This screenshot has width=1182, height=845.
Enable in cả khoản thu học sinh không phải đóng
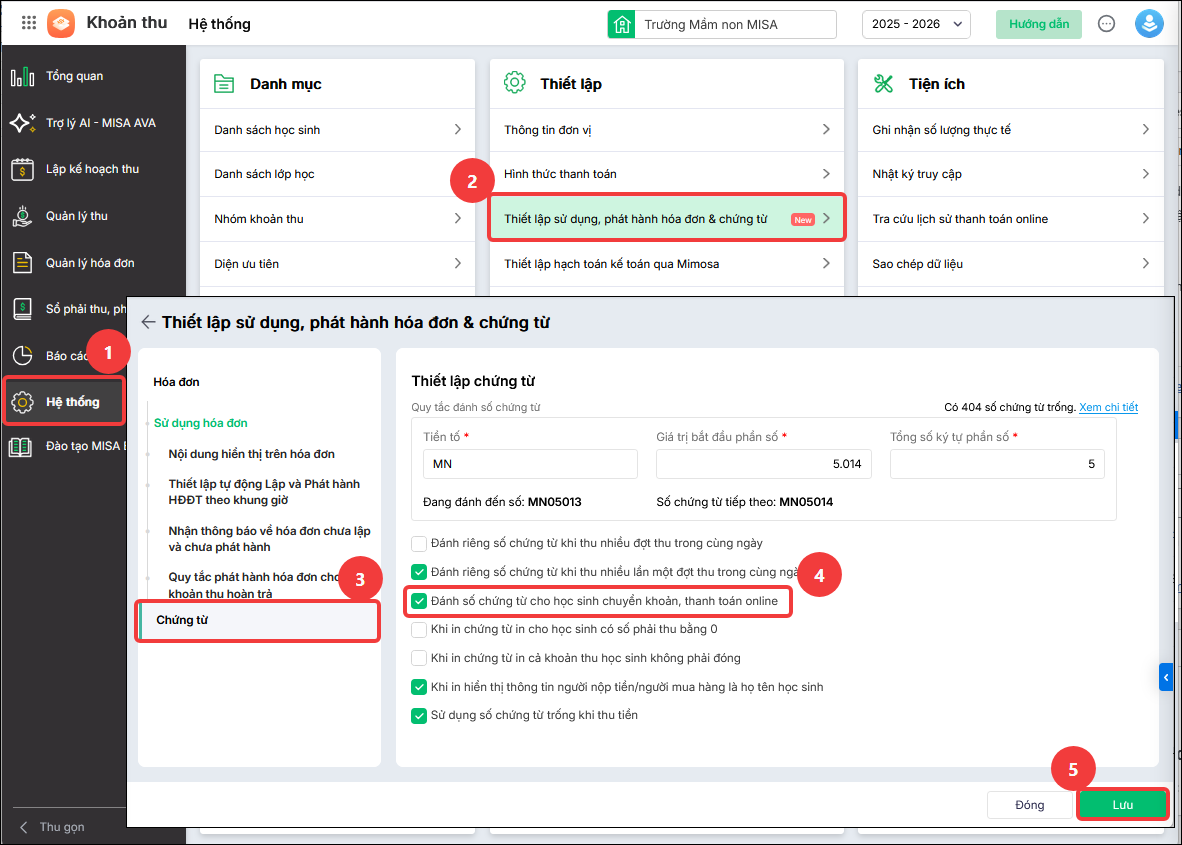point(418,658)
